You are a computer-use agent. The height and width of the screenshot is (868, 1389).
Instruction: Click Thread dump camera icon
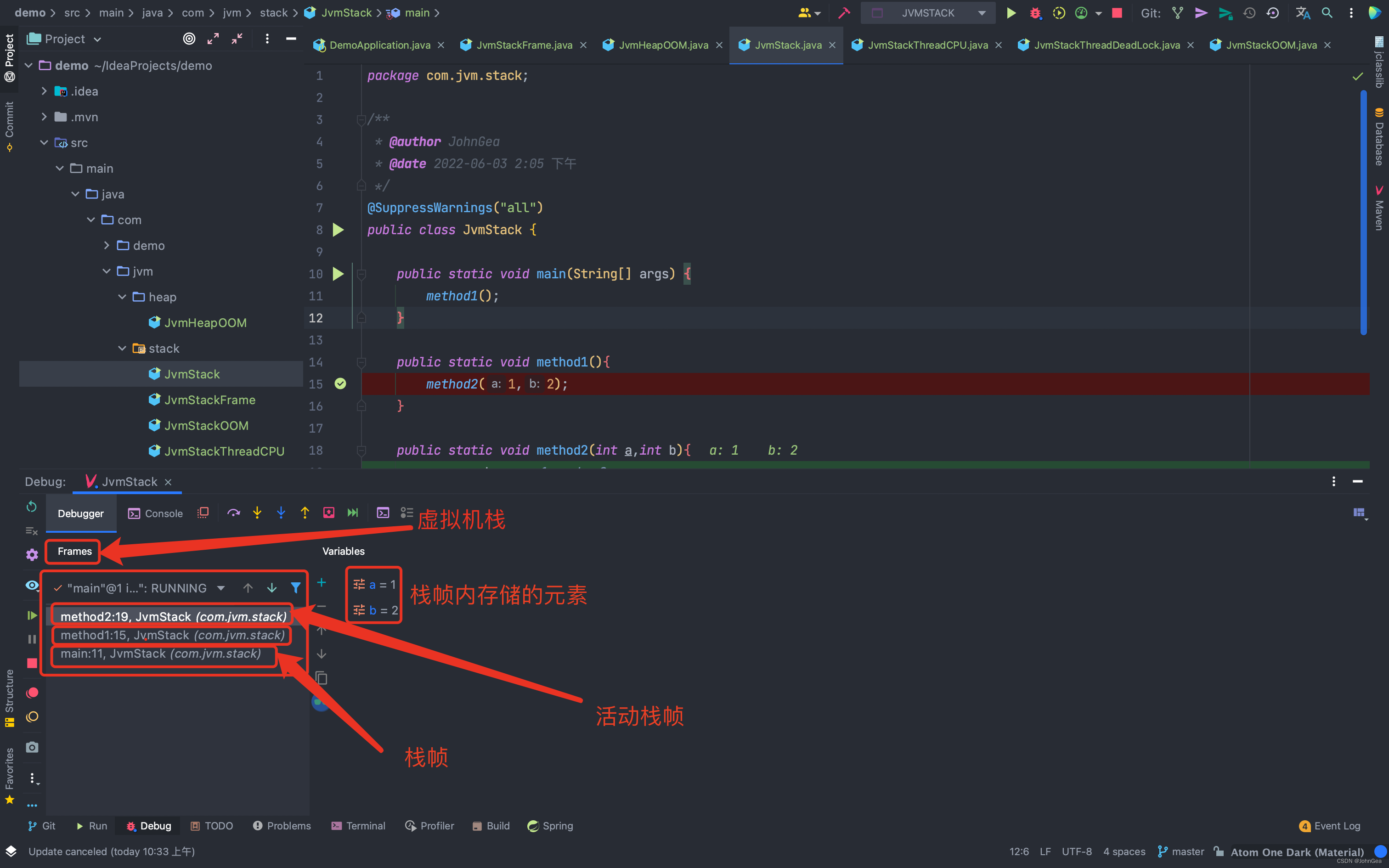tap(32, 747)
